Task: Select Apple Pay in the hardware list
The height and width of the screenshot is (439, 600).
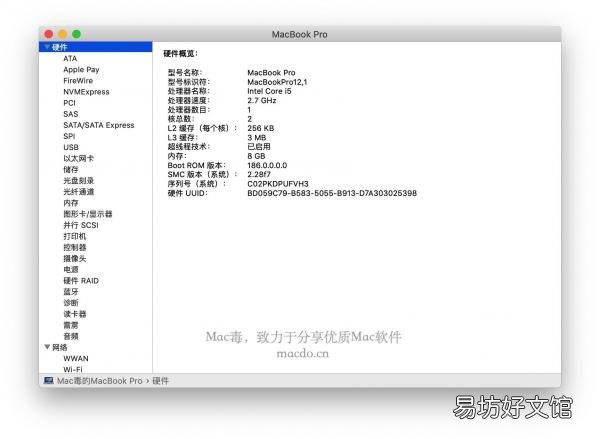Action: point(81,70)
